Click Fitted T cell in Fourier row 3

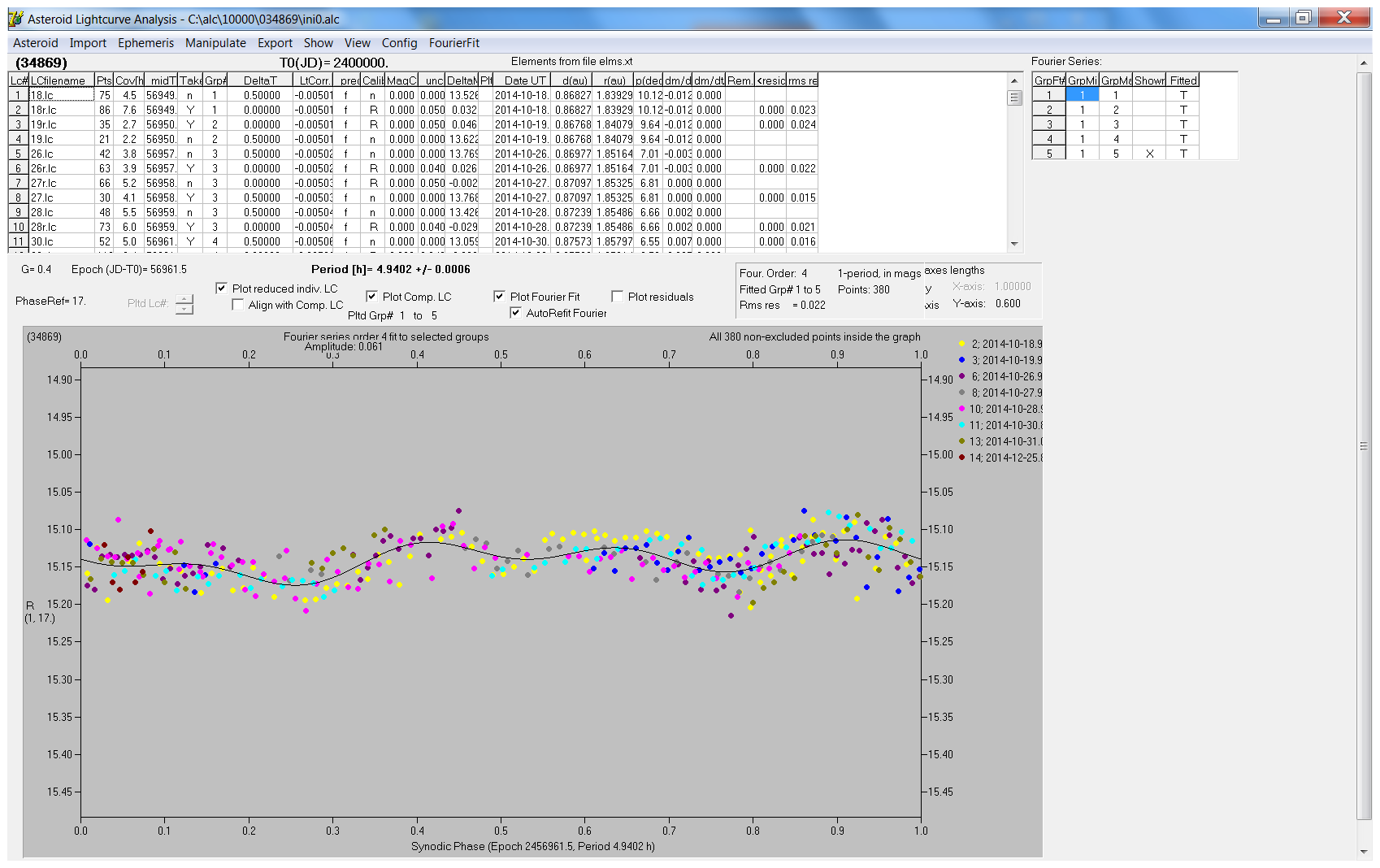point(1183,124)
